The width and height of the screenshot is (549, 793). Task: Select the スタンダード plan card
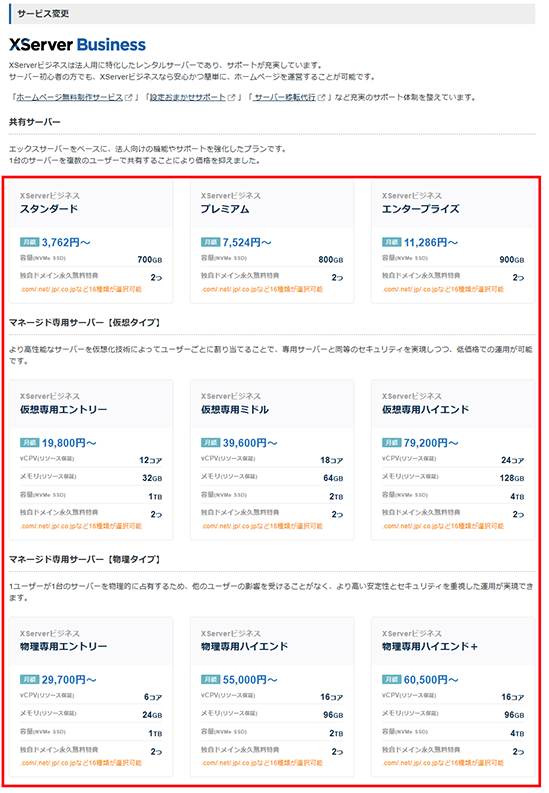pyautogui.click(x=92, y=241)
